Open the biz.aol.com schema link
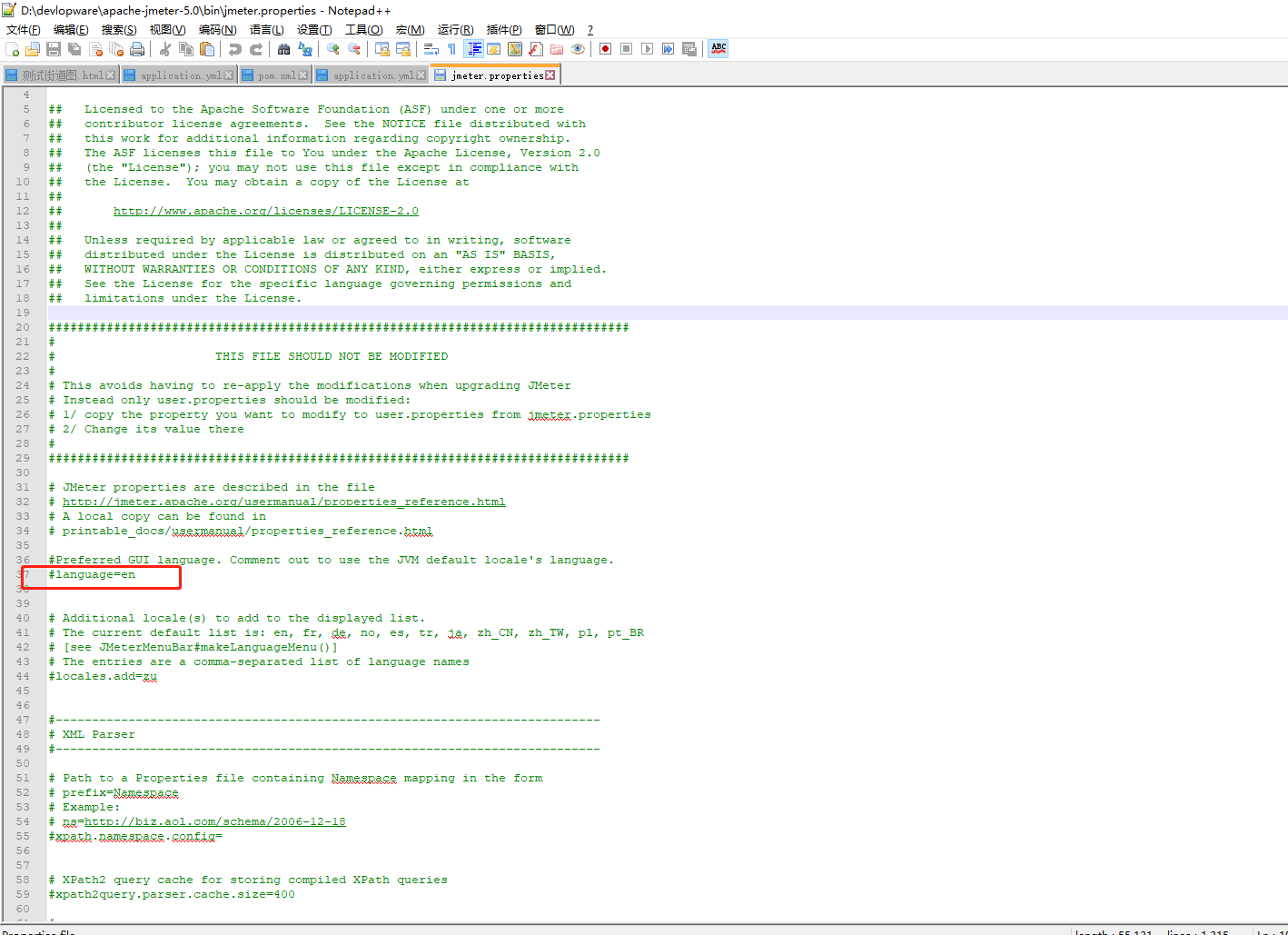Image resolution: width=1288 pixels, height=935 pixels. [215, 821]
